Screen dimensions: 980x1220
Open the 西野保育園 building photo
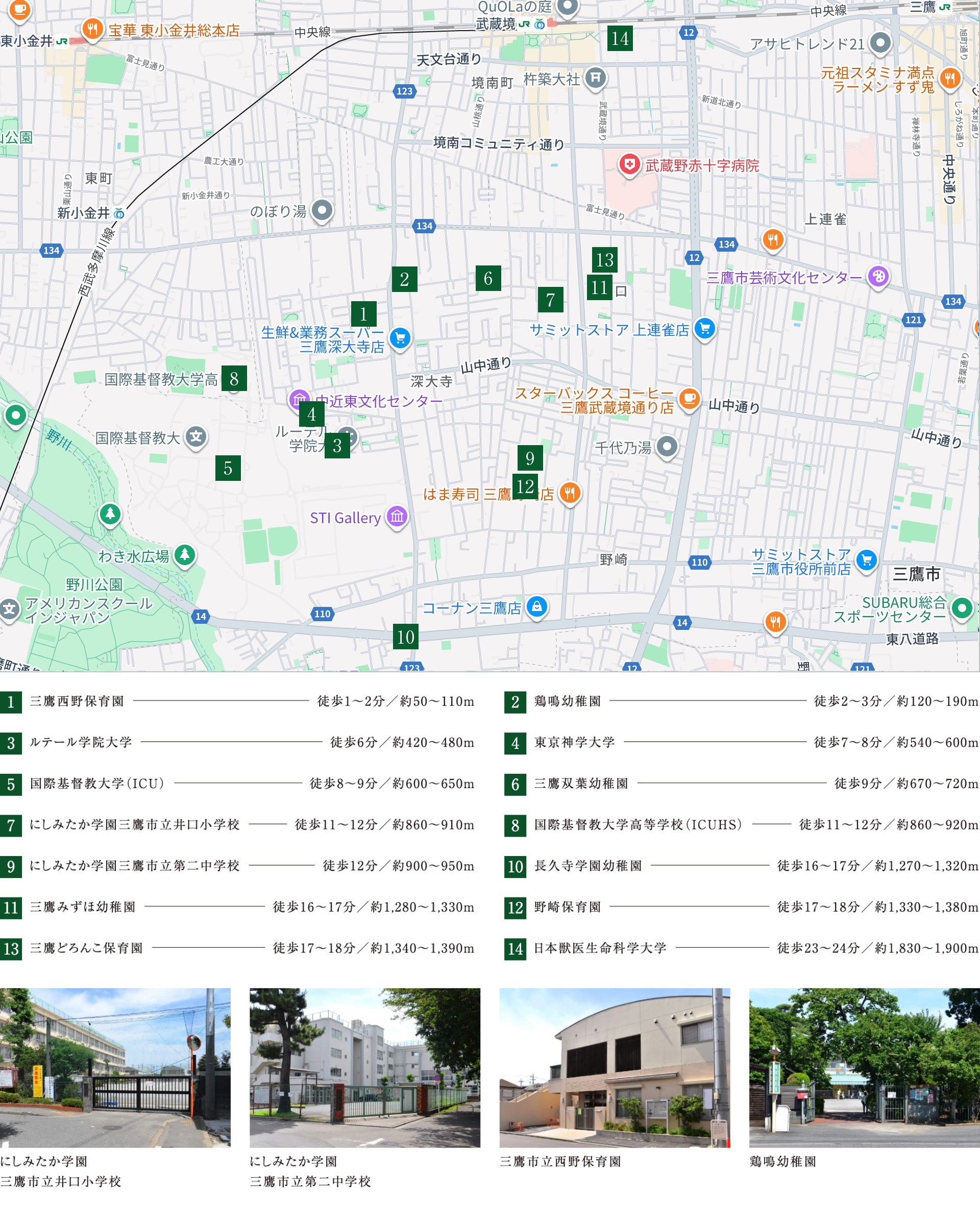click(615, 1067)
